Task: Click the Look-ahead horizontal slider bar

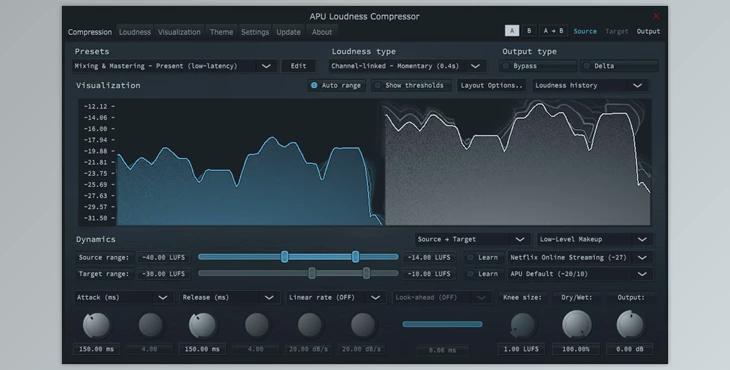Action: click(x=442, y=324)
